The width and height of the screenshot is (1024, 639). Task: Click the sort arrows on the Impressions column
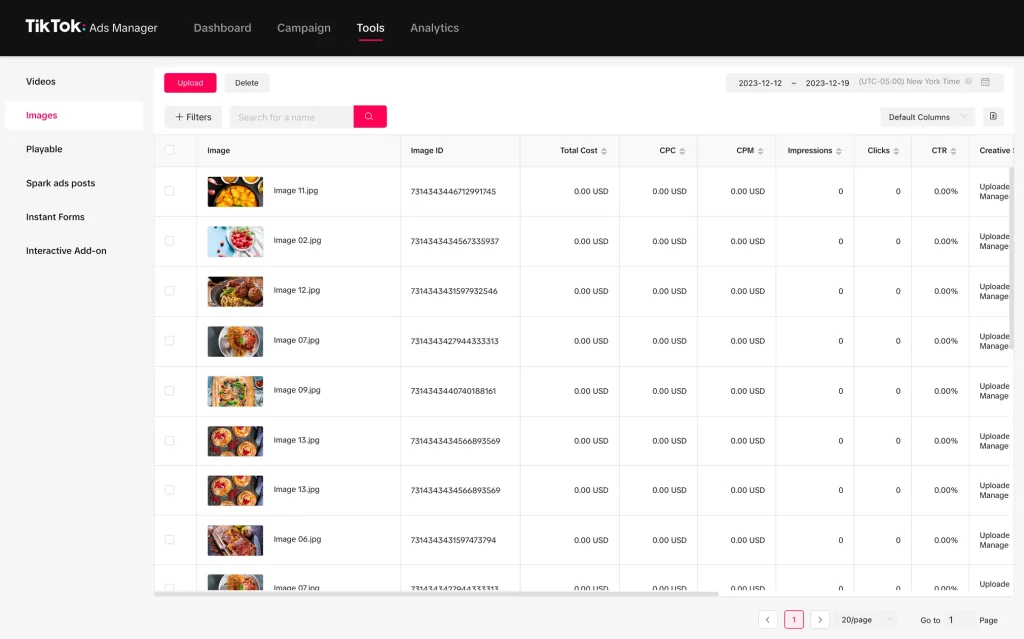pyautogui.click(x=840, y=151)
